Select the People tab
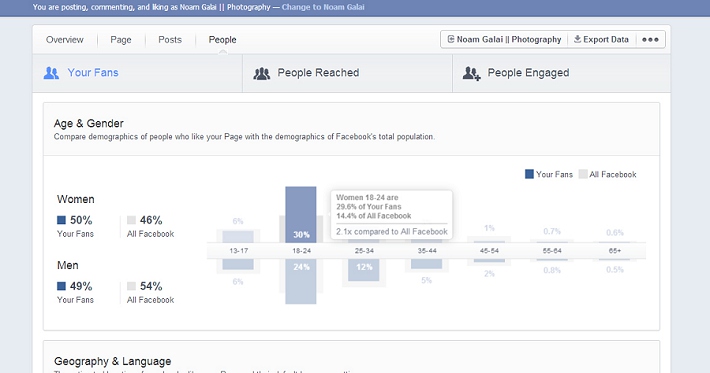 [x=222, y=40]
